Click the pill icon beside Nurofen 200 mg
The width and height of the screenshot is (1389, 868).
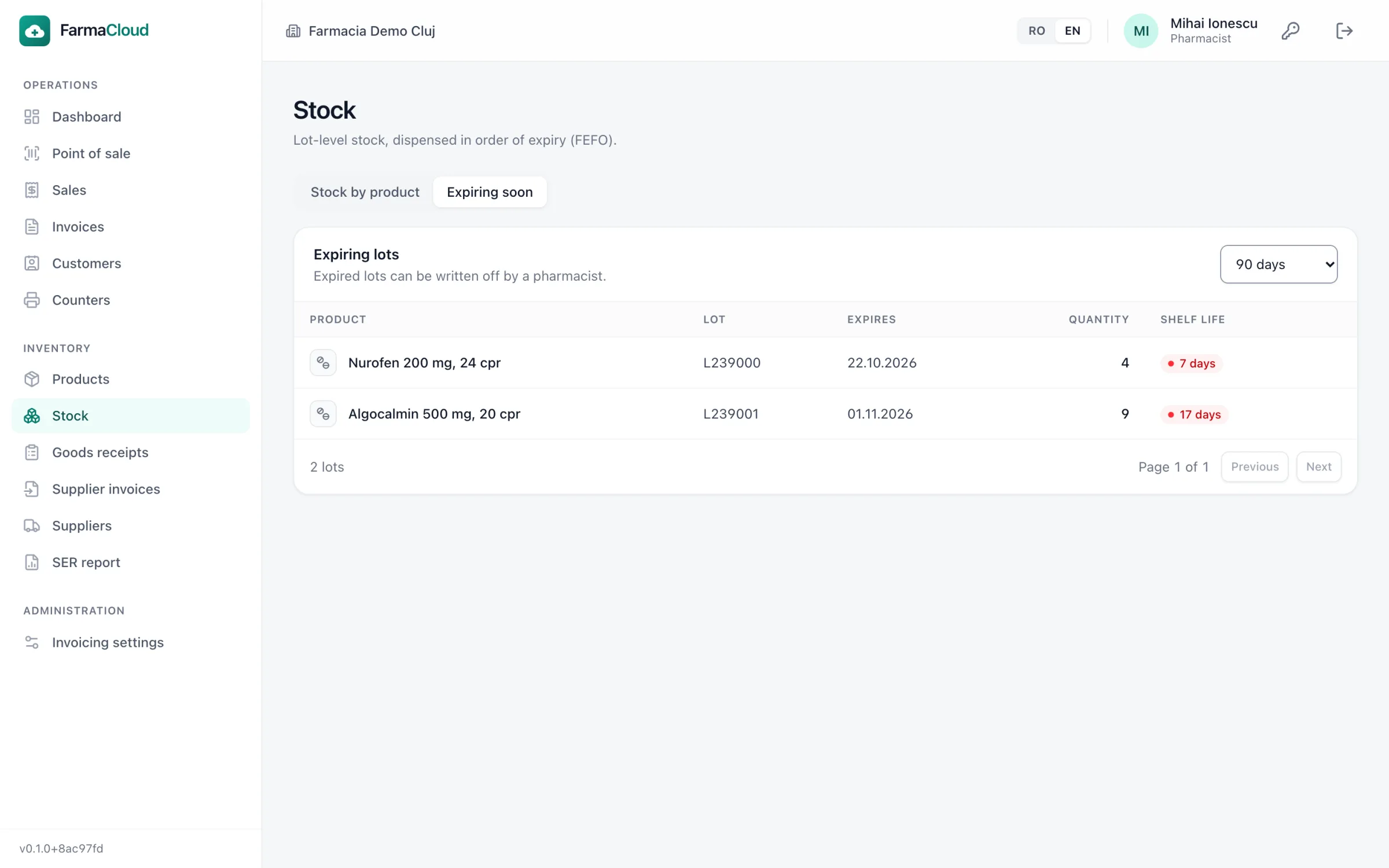point(323,363)
